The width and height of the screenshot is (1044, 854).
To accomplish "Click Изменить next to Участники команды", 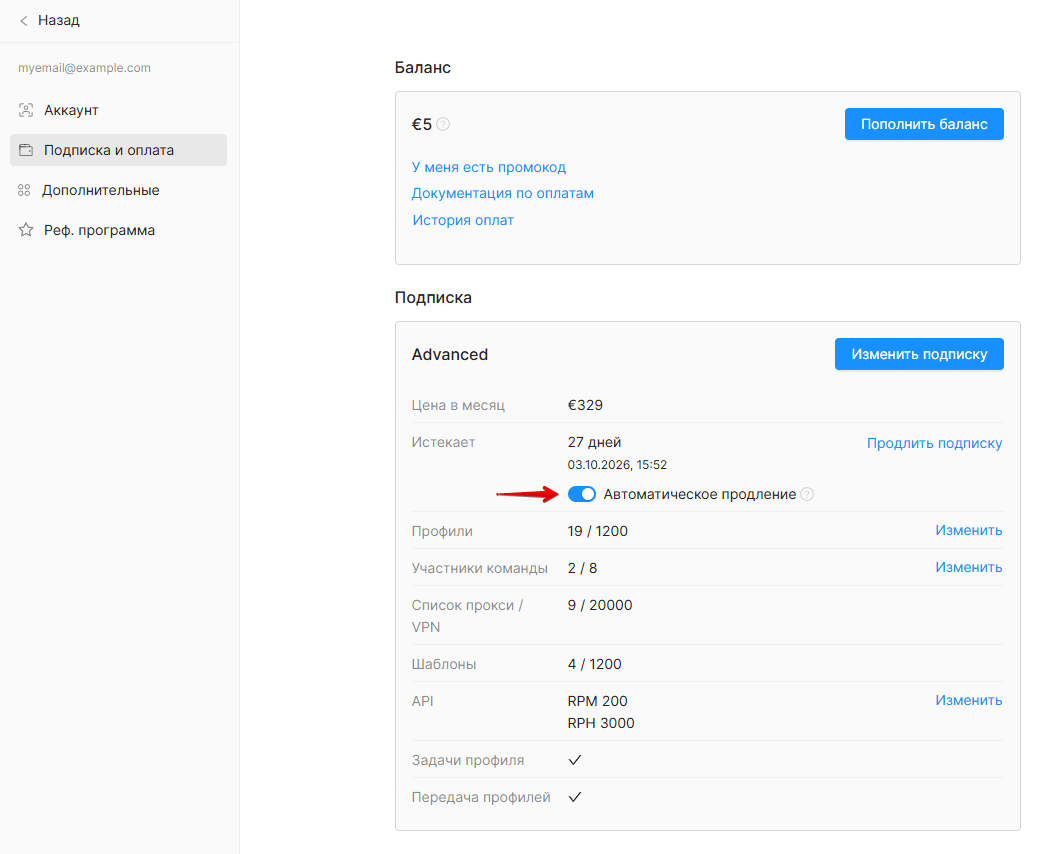I will [x=969, y=568].
